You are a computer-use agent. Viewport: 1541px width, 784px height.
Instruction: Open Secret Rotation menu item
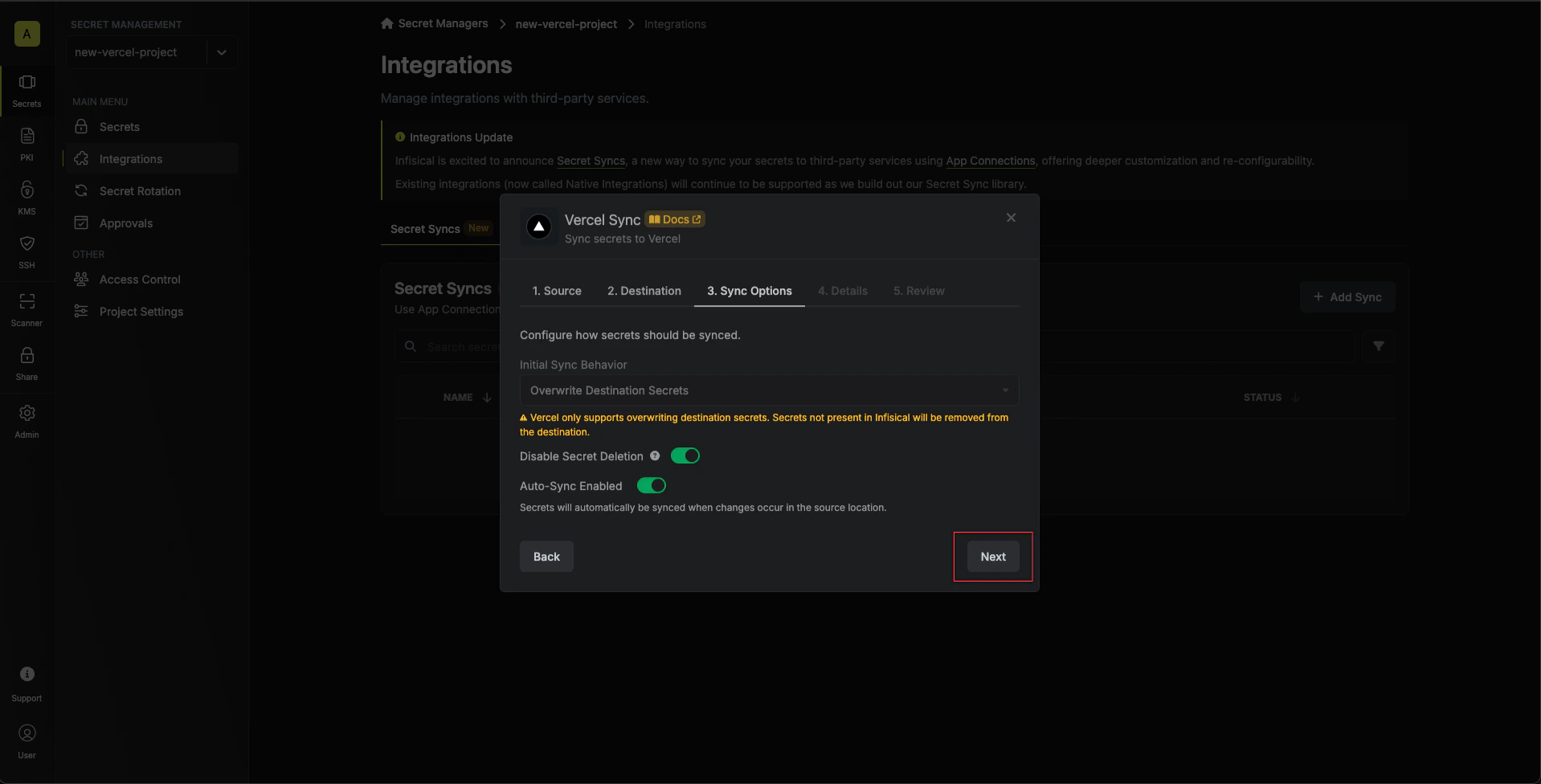(151, 191)
